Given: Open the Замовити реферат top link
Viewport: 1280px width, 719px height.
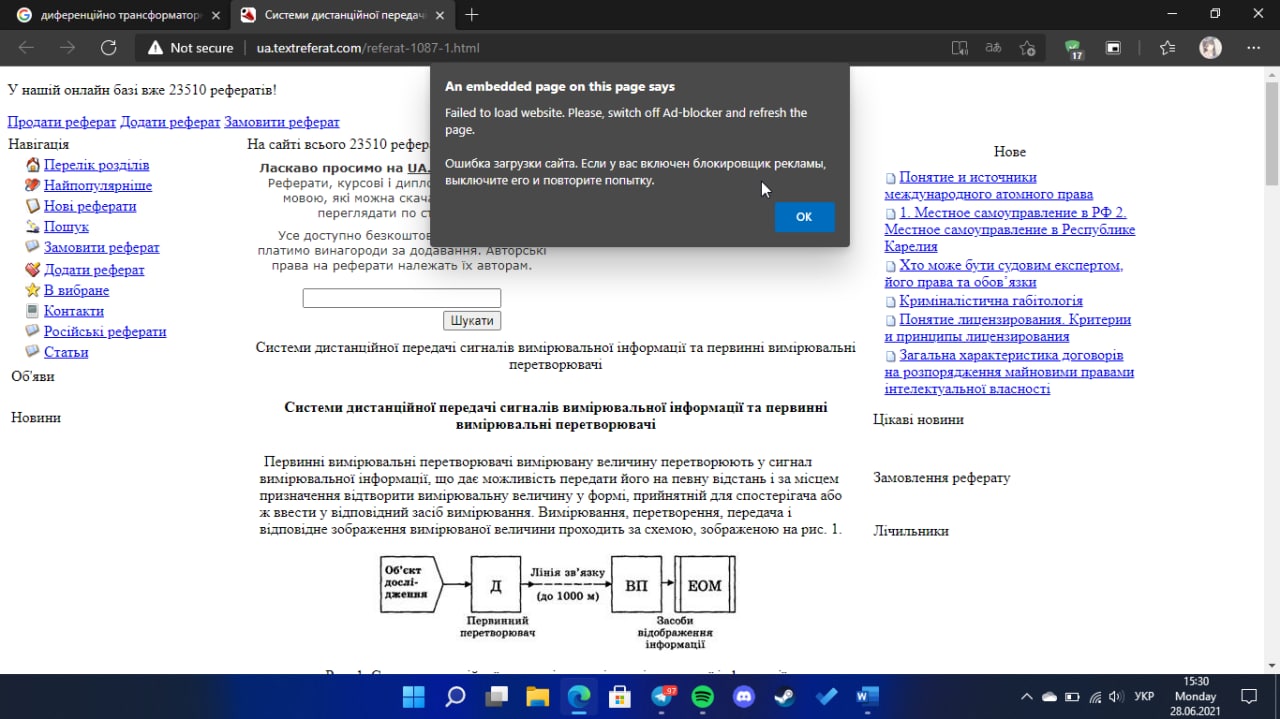Looking at the screenshot, I should click(x=282, y=122).
